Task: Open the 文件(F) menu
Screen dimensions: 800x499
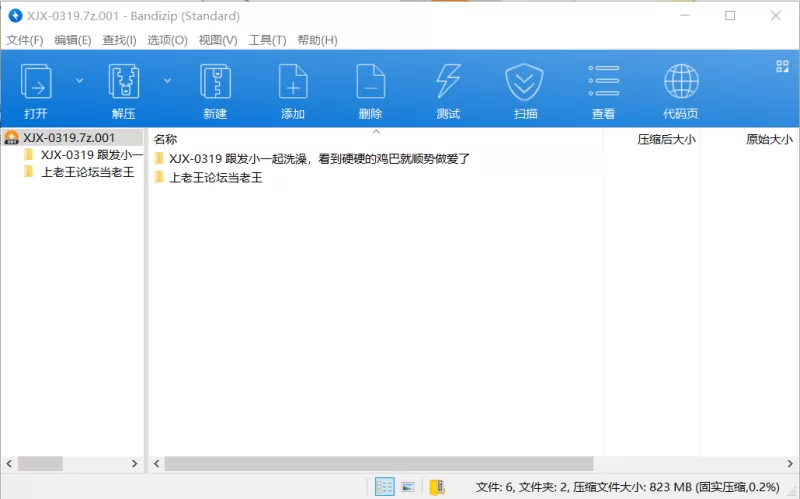Action: [x=25, y=40]
